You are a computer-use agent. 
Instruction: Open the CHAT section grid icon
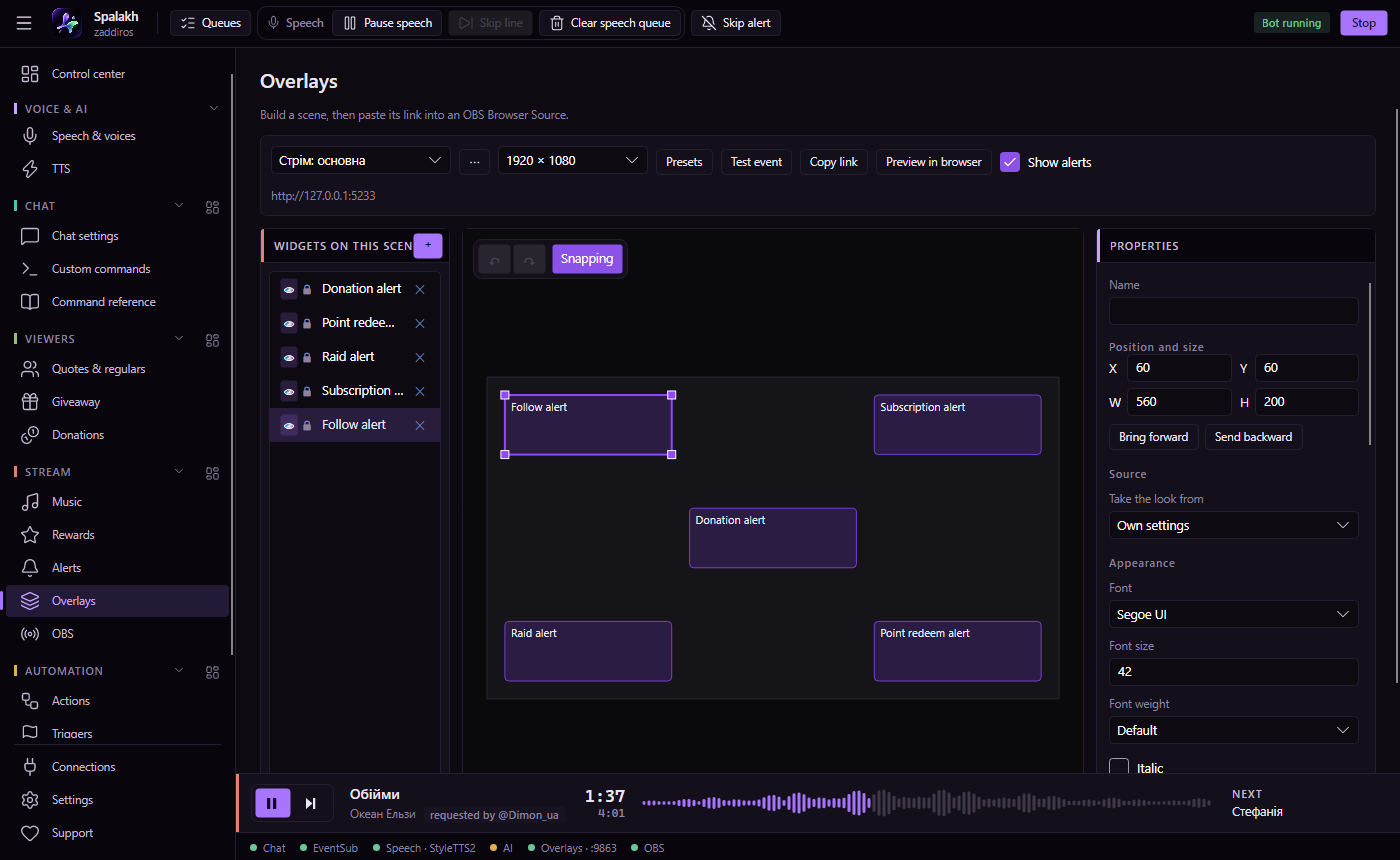[x=212, y=206]
